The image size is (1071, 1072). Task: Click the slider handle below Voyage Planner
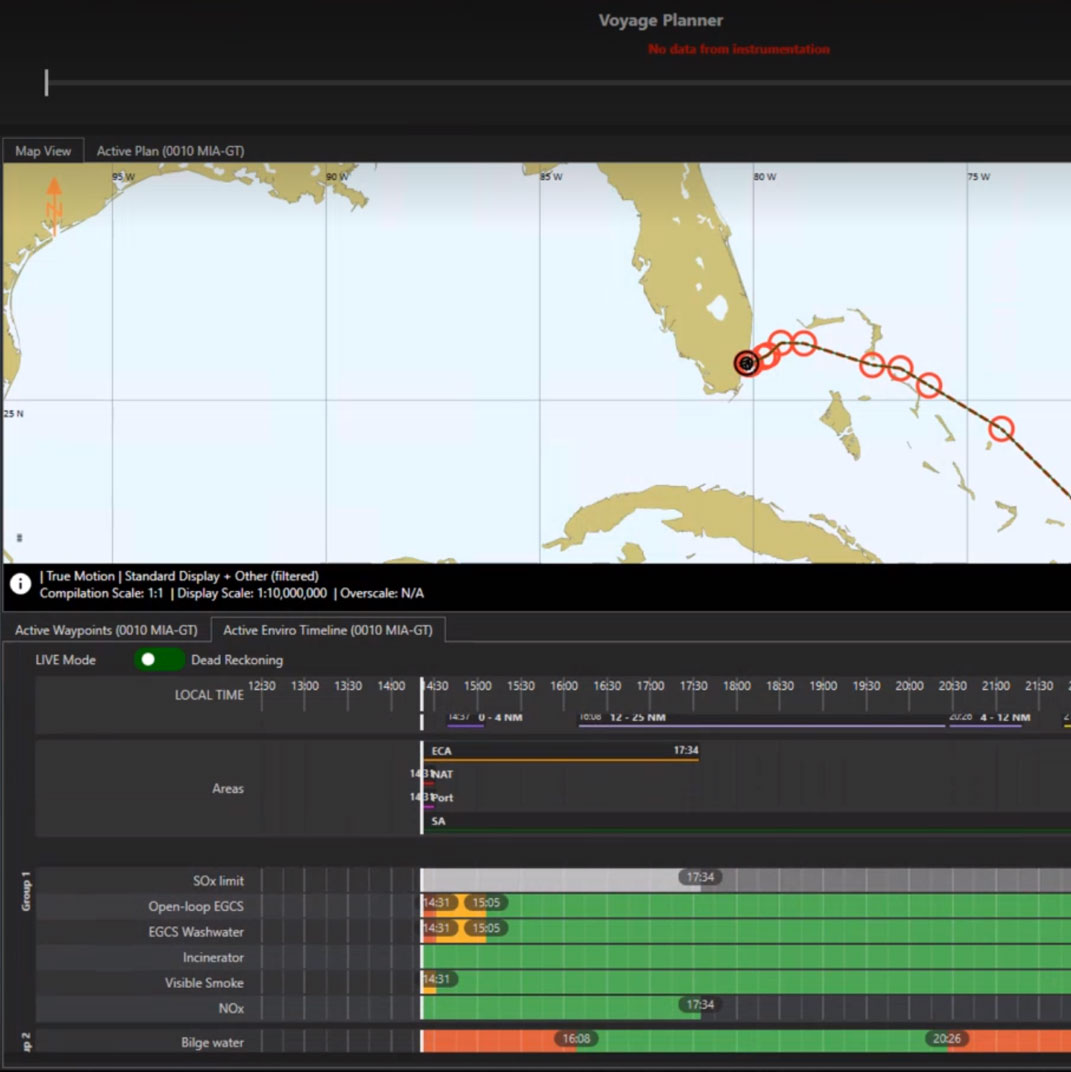(x=46, y=83)
